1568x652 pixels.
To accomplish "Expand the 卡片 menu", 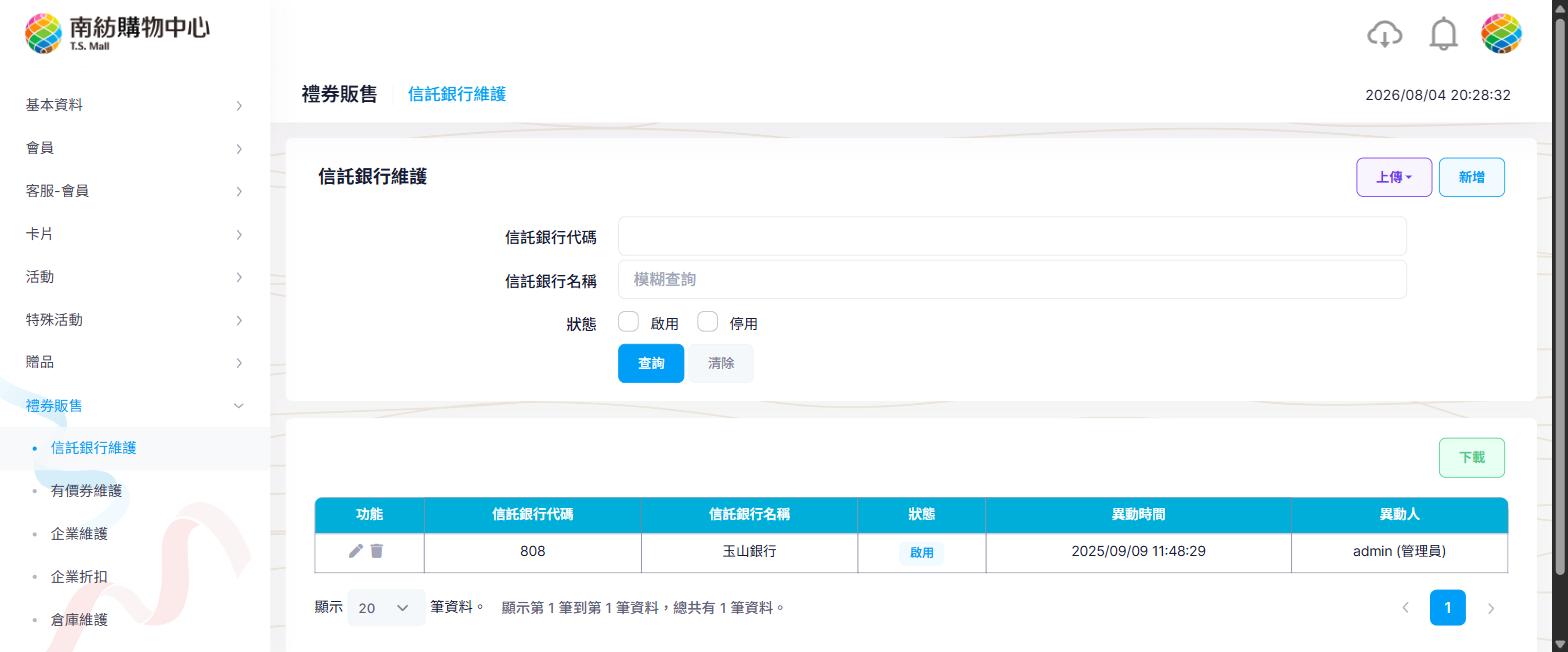I will 135,234.
